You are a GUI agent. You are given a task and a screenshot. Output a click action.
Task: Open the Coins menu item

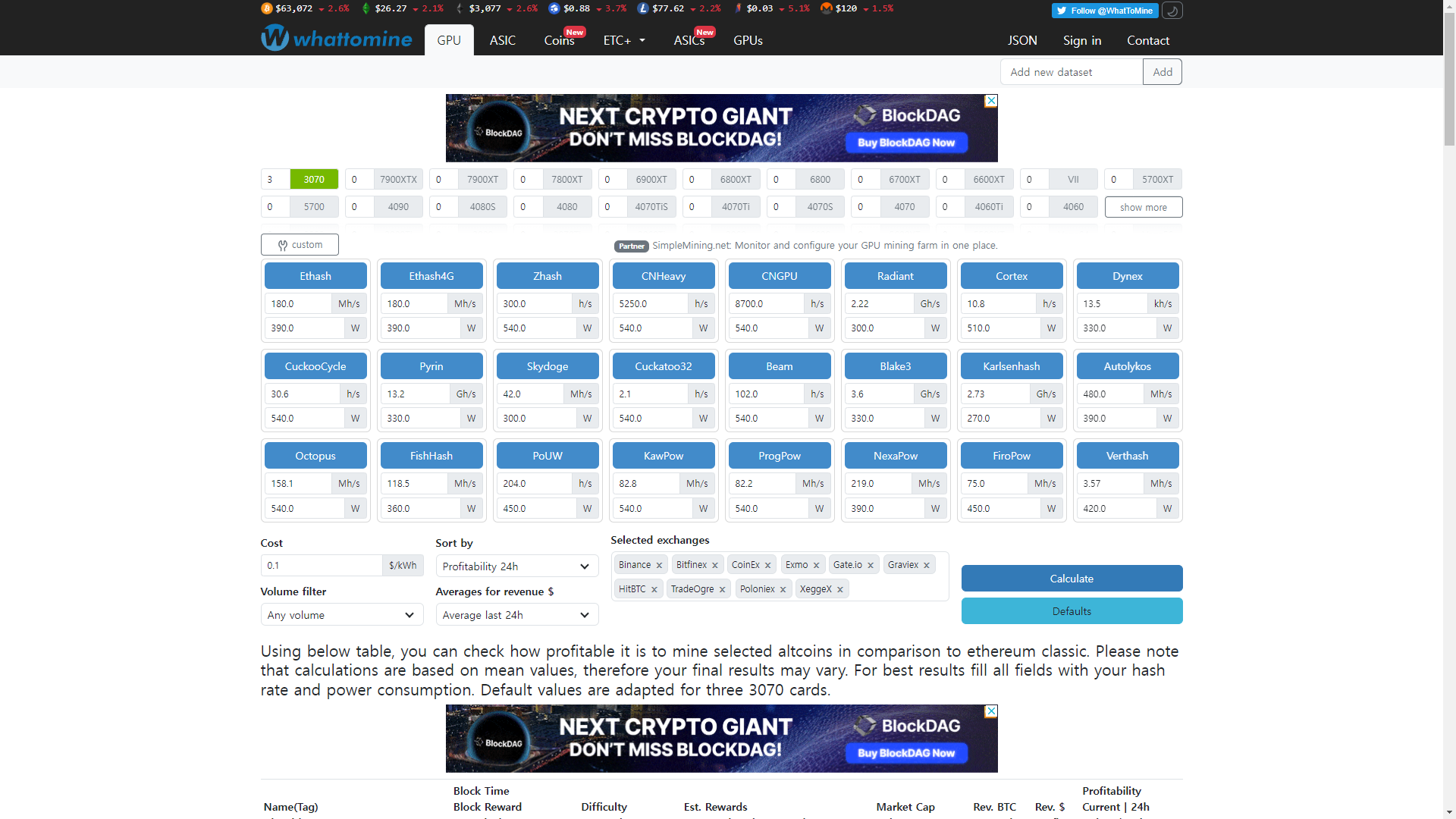[x=559, y=40]
